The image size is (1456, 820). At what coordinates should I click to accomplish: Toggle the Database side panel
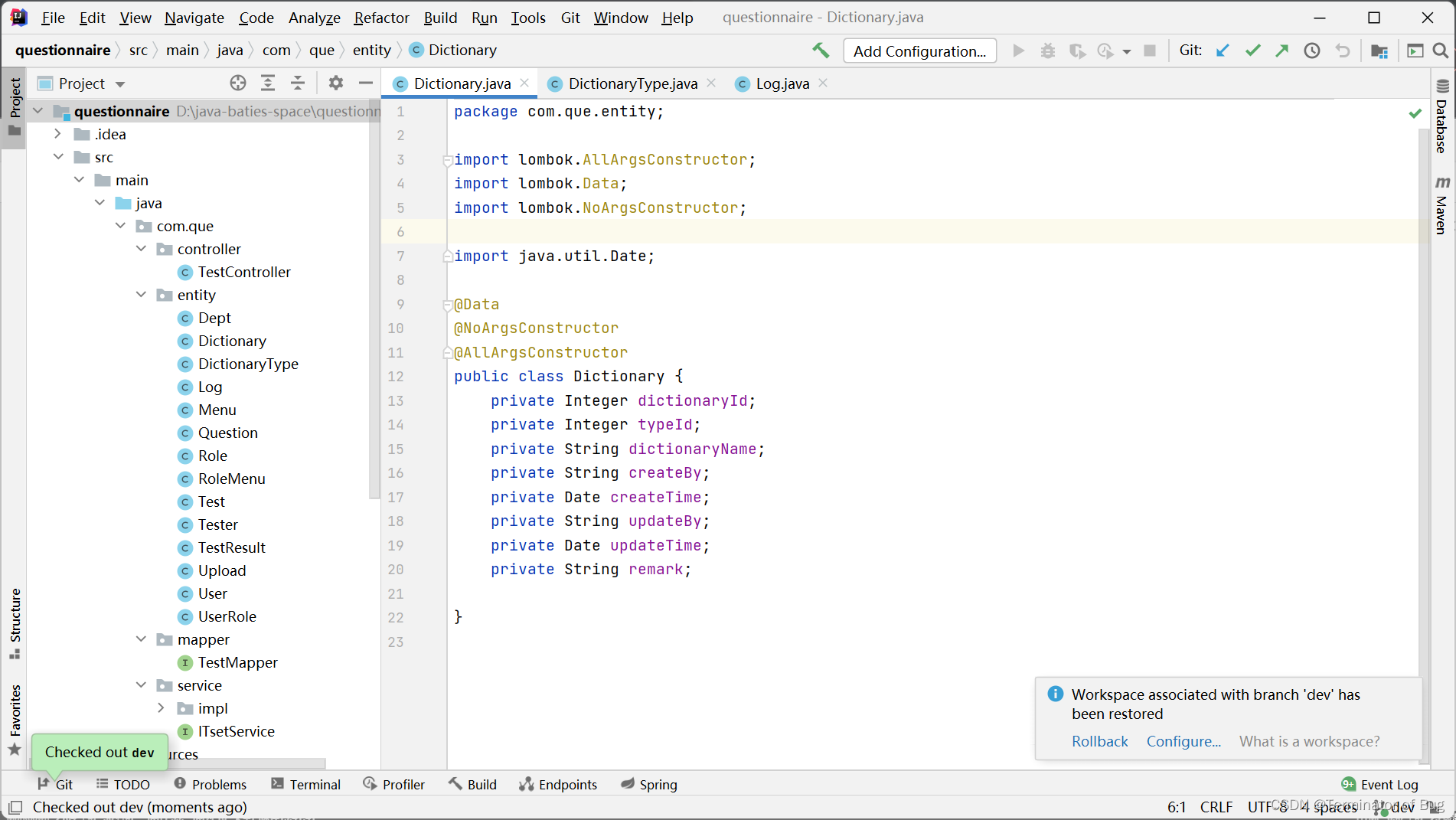[x=1442, y=117]
